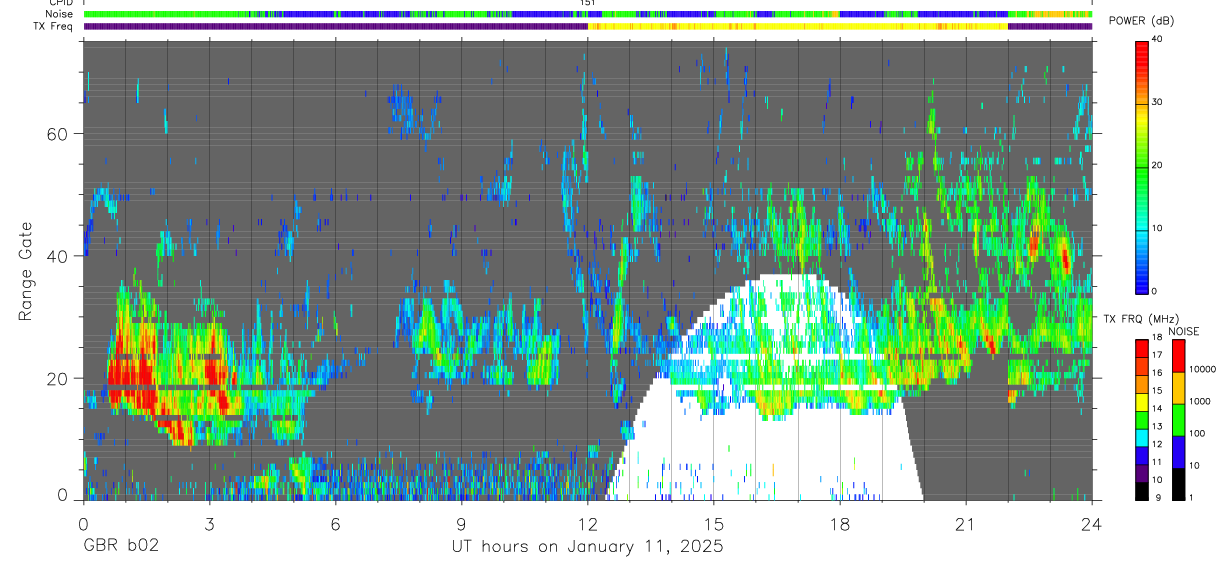This screenshot has height=567, width=1228.
Task: Select the 14 tick on TX FRQ scale
Action: click(x=1158, y=410)
